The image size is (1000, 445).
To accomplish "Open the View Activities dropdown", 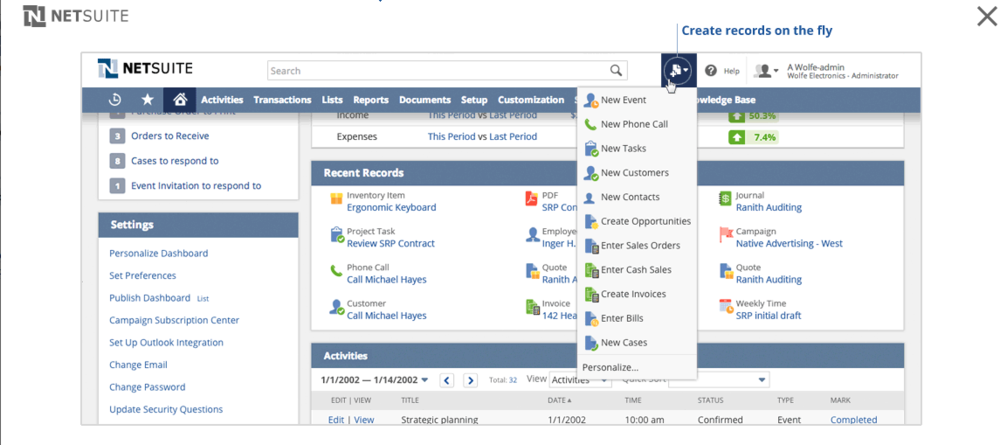I will (580, 380).
